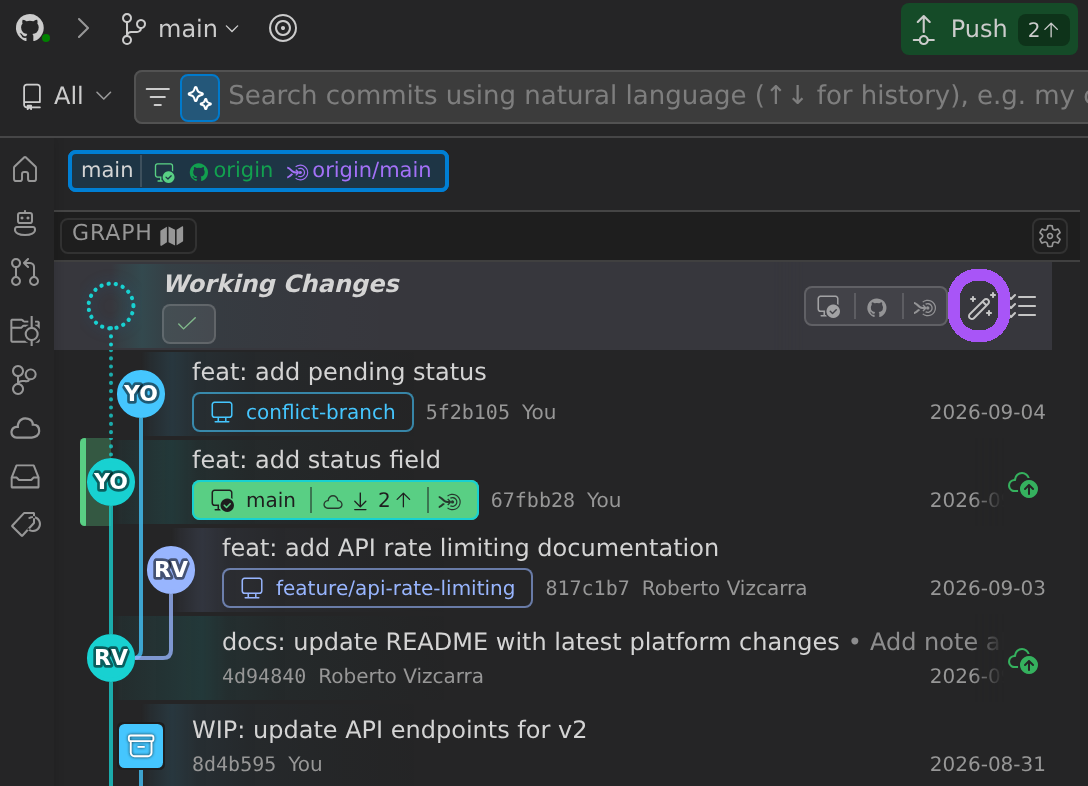Open tags sidebar icon
1088x786 pixels.
point(26,524)
